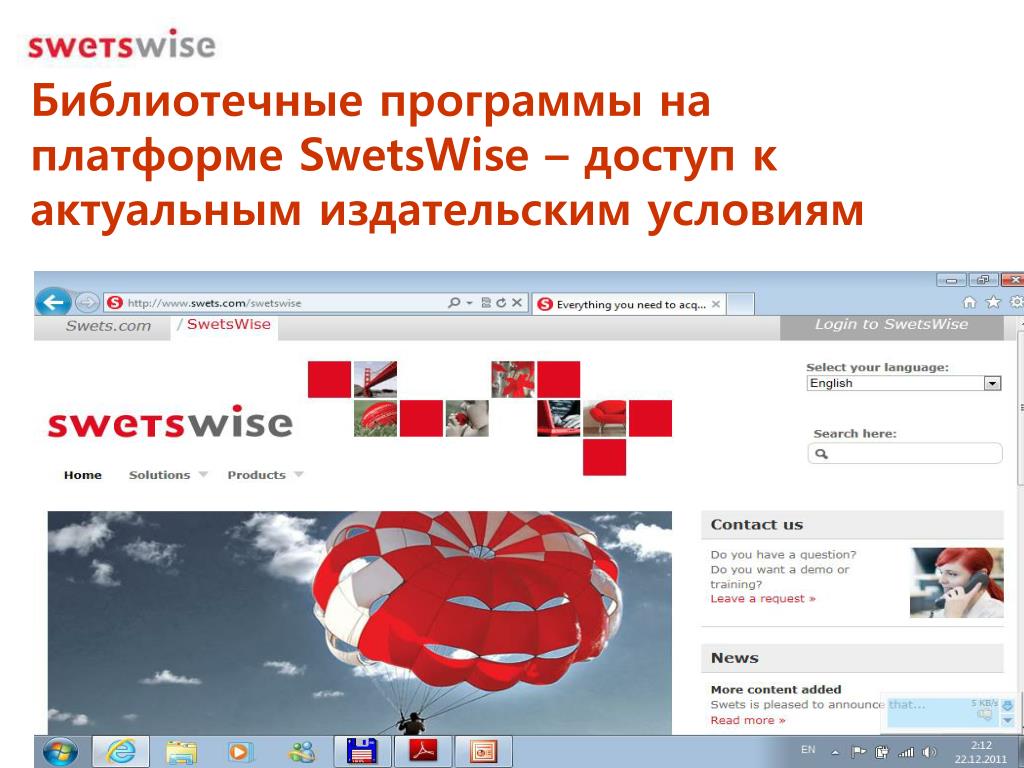Show hidden tray icons arrow
This screenshot has height=768, width=1024.
(835, 752)
